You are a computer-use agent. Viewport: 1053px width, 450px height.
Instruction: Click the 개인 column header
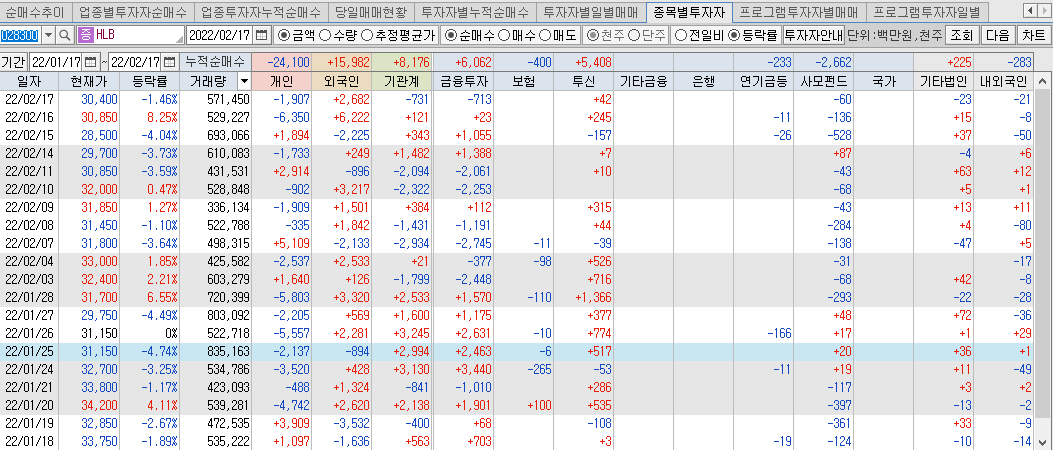point(282,82)
